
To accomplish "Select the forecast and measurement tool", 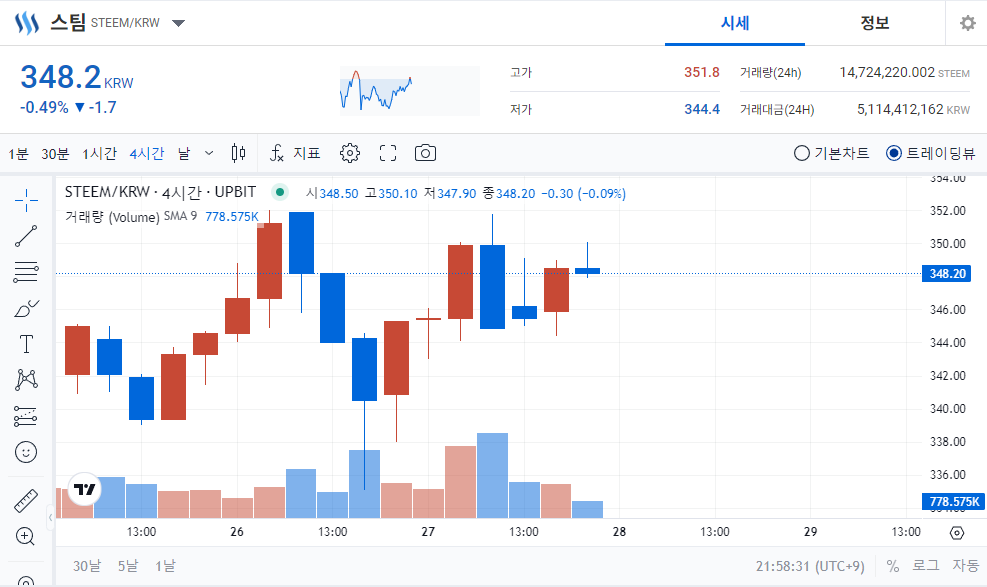I will coord(26,416).
